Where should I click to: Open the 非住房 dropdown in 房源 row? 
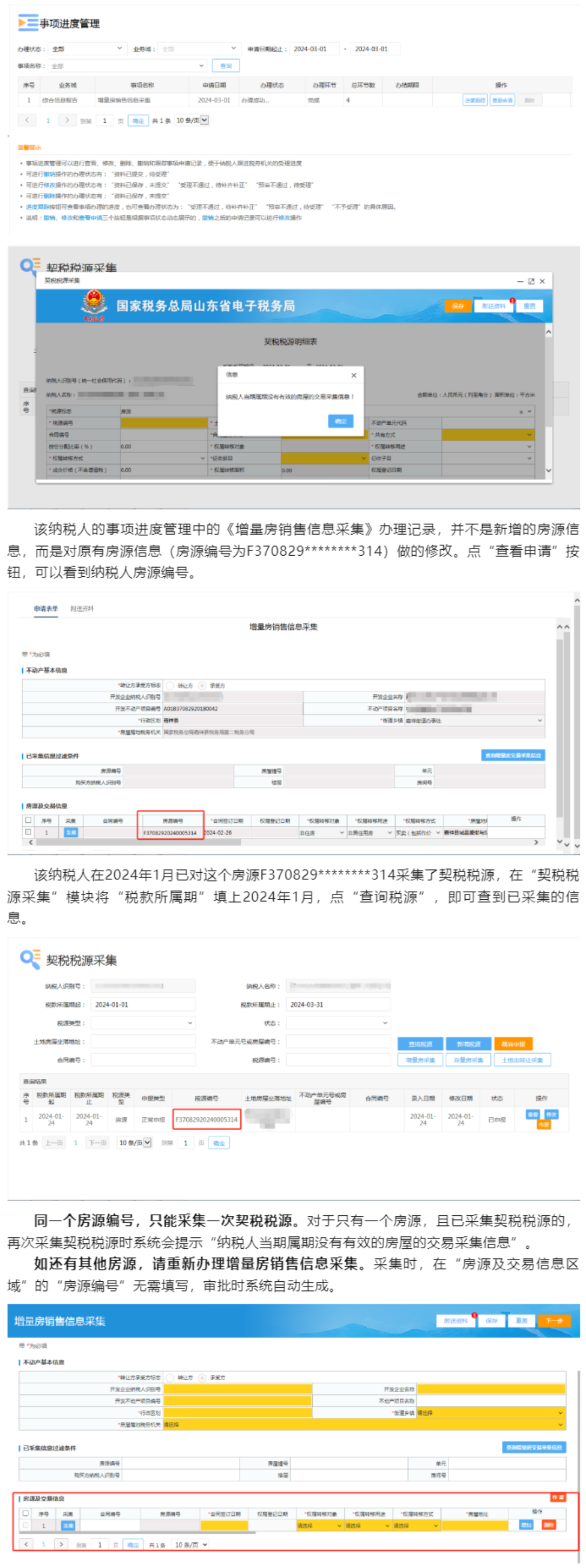point(321,833)
